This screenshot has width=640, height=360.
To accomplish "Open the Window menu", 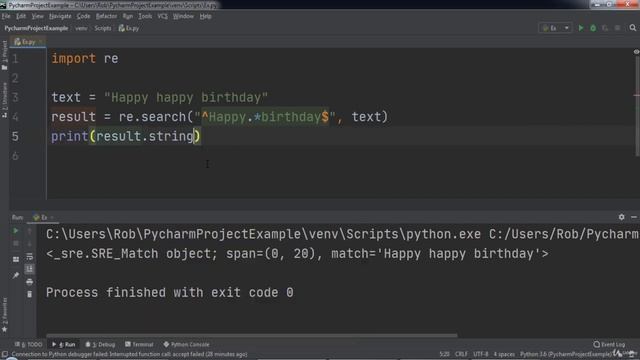I will point(183,16).
